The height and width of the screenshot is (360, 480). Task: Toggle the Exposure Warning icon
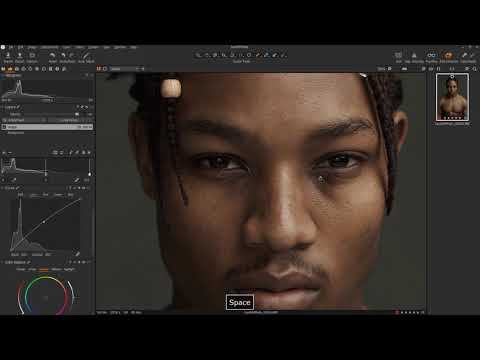point(414,55)
